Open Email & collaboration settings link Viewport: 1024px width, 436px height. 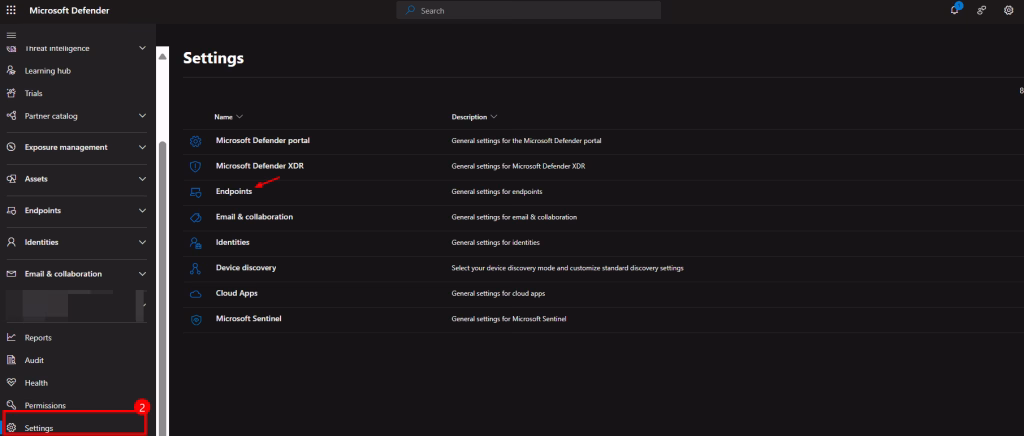254,217
